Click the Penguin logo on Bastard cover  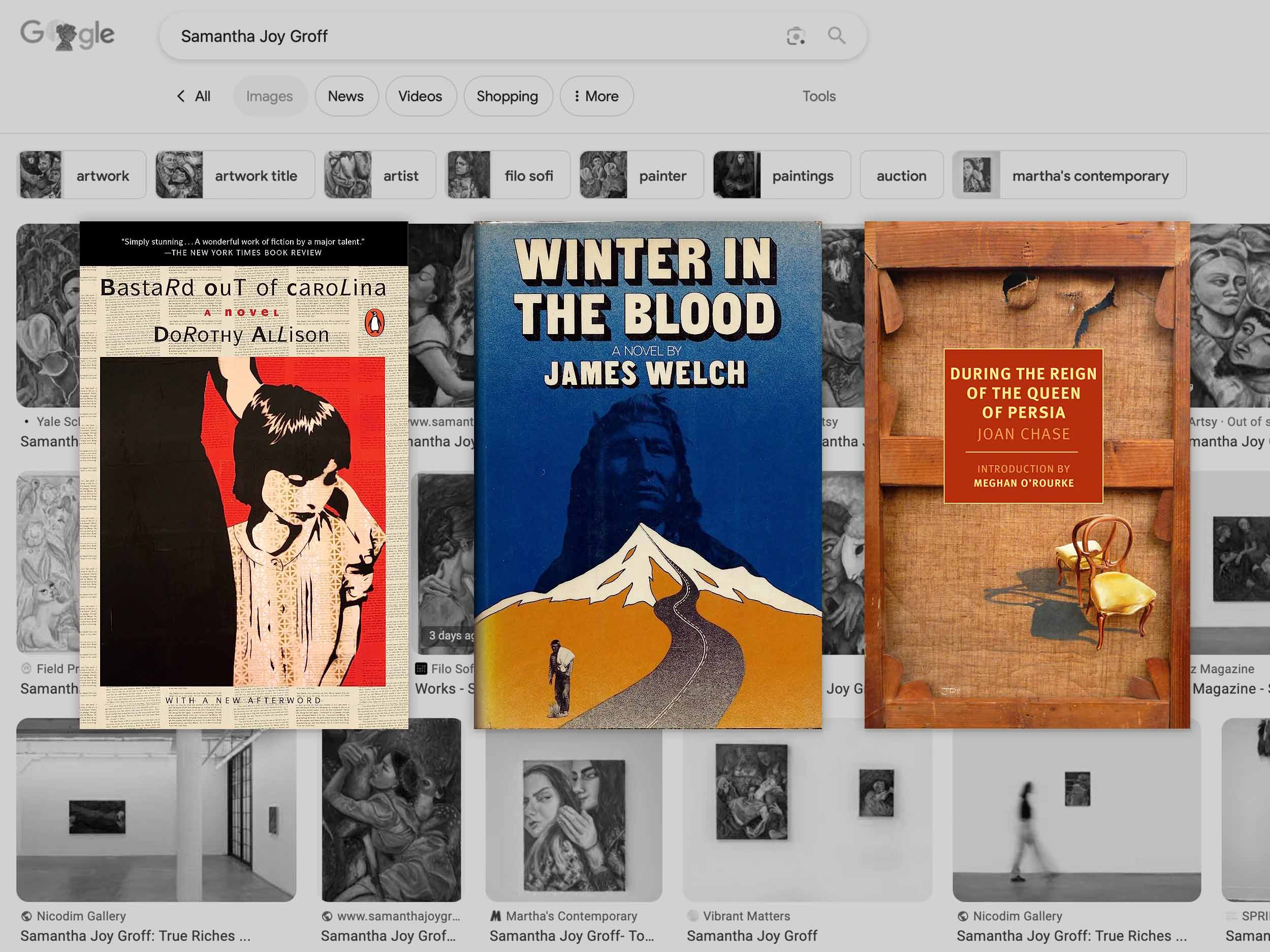pyautogui.click(x=374, y=323)
